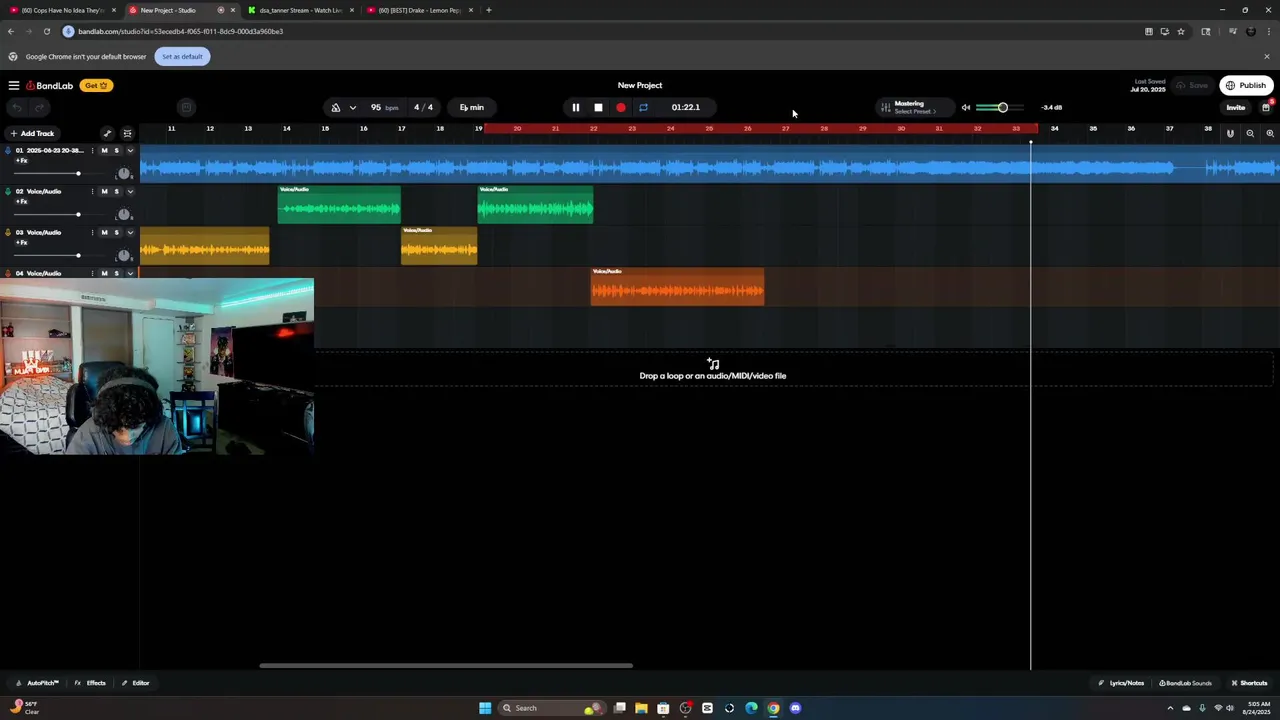This screenshot has height=720, width=1280.
Task: Click the green microphone icon on track 02
Action: (x=8, y=192)
